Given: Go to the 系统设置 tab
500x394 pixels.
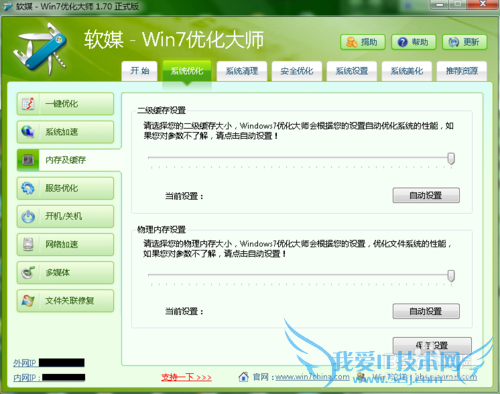Looking at the screenshot, I should pyautogui.click(x=352, y=71).
